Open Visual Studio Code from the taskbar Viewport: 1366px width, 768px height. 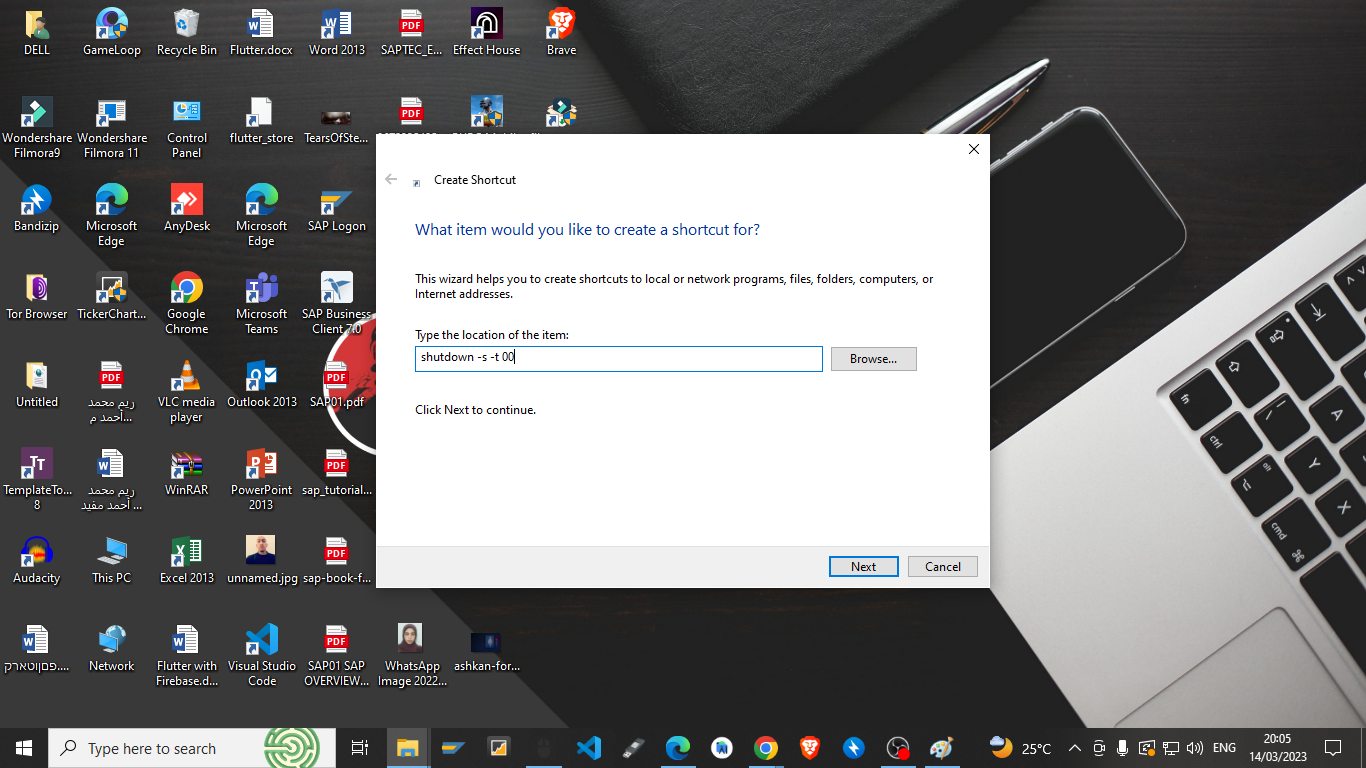click(x=588, y=748)
